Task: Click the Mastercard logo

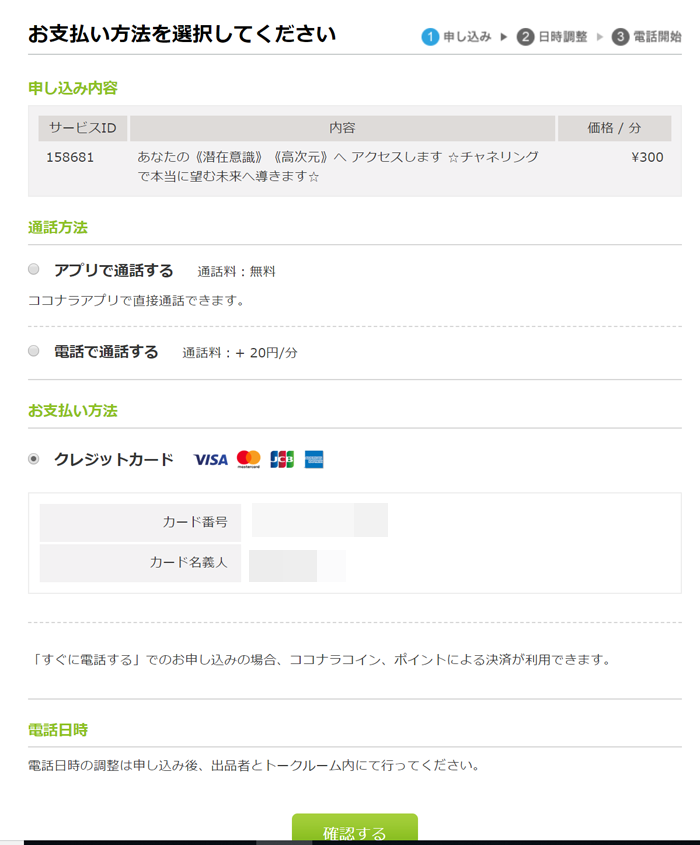Action: [x=248, y=459]
